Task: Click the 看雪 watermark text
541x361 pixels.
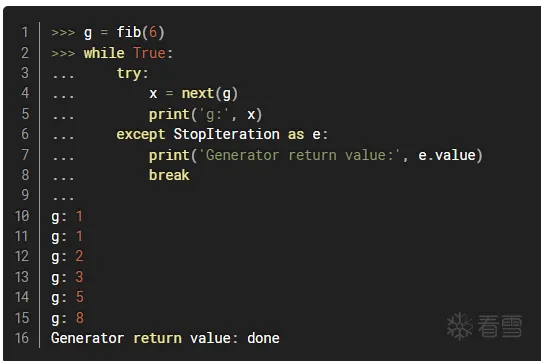Action: (500, 326)
